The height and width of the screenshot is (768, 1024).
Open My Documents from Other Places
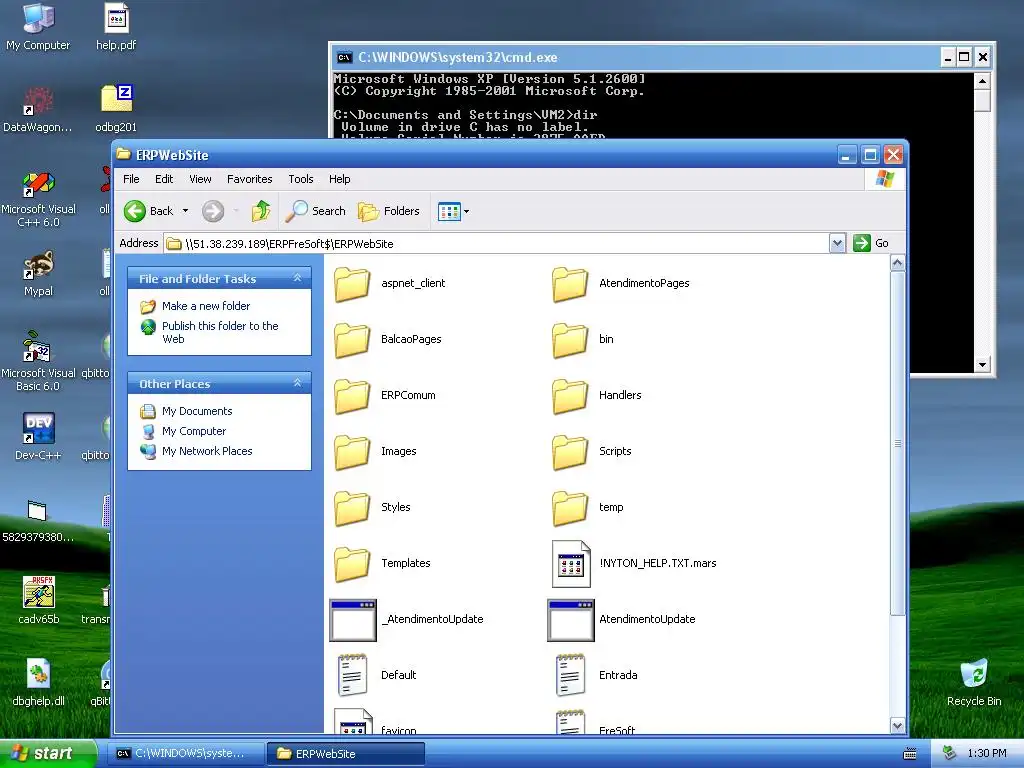197,411
